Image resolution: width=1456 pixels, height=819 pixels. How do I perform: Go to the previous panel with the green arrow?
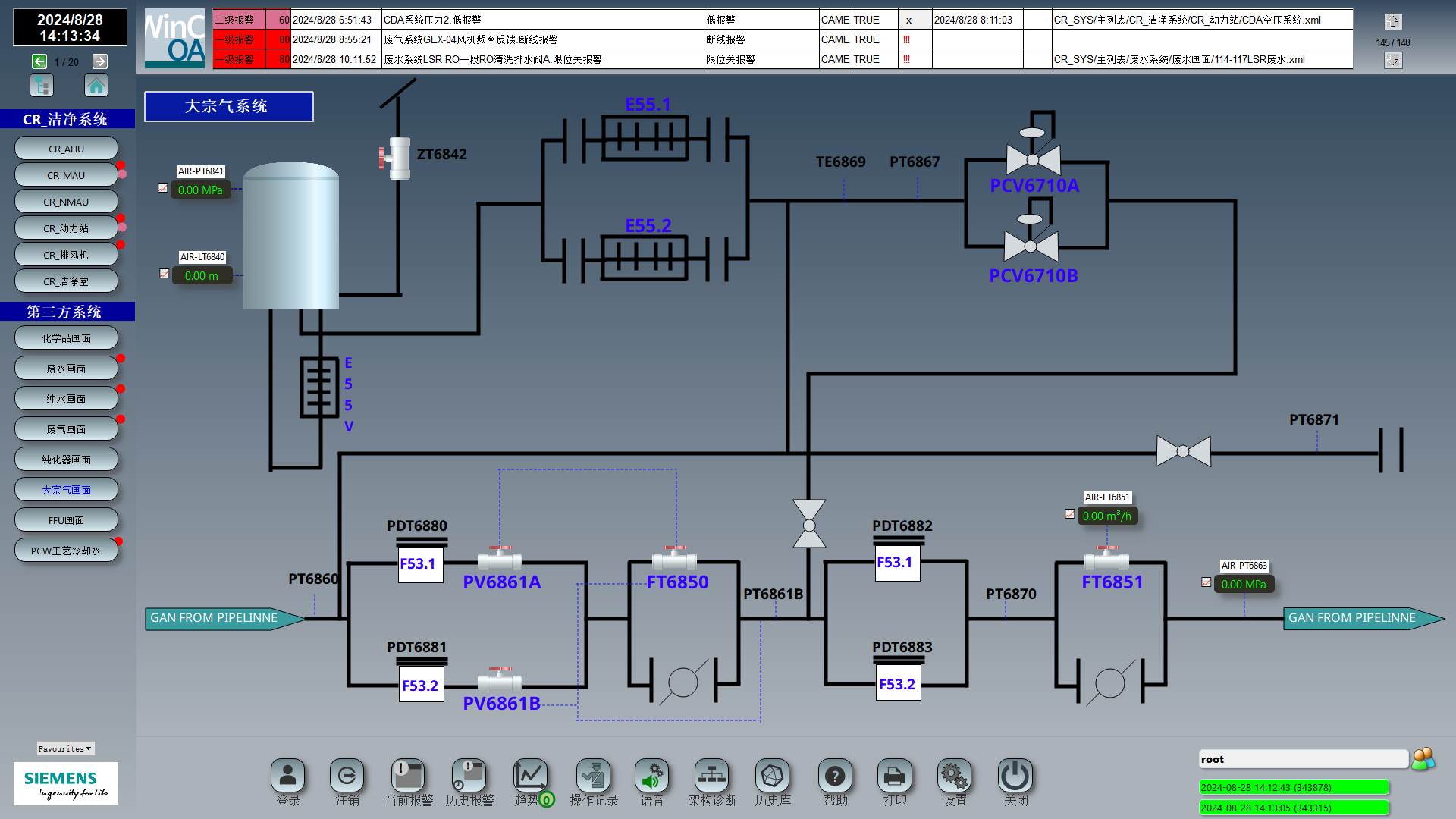[x=39, y=61]
